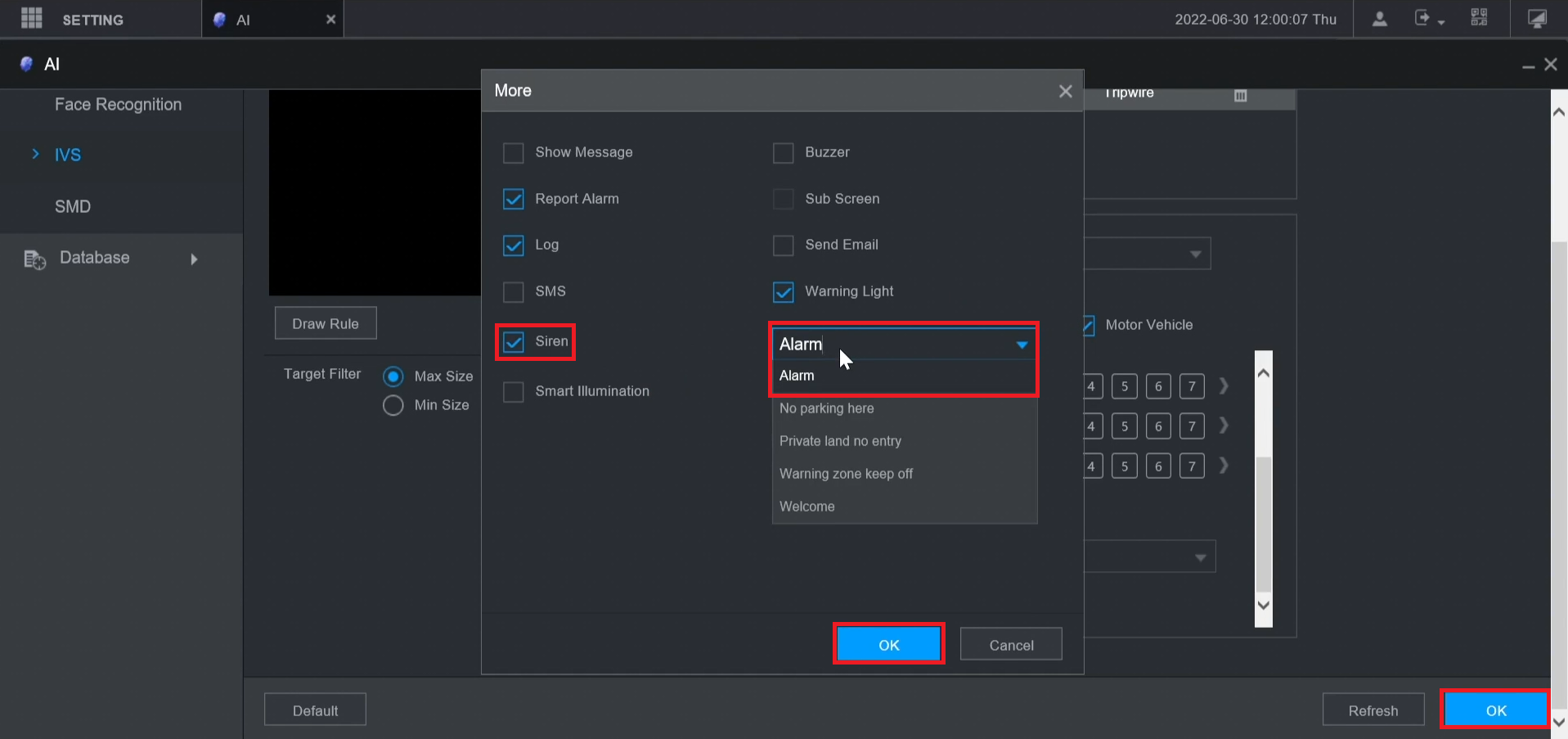The image size is (1568, 739).
Task: Click the monitor display icon at top right
Action: click(x=1538, y=18)
